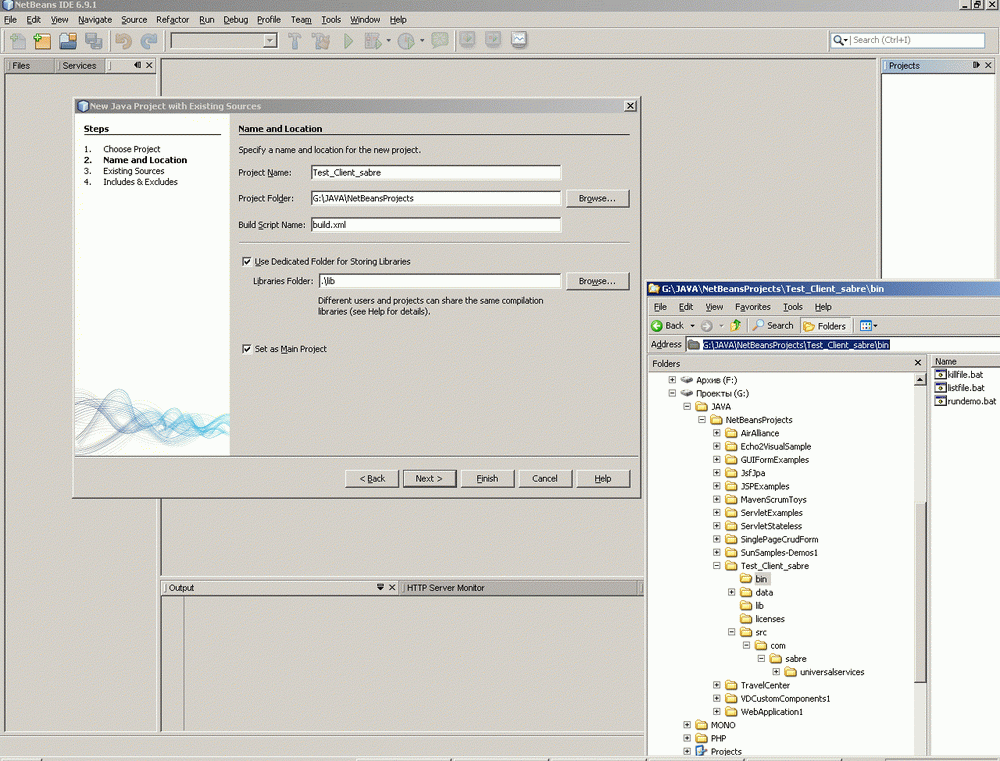The width and height of the screenshot is (1000, 761).
Task: Open the Profile menu in NetBeans
Action: click(268, 20)
